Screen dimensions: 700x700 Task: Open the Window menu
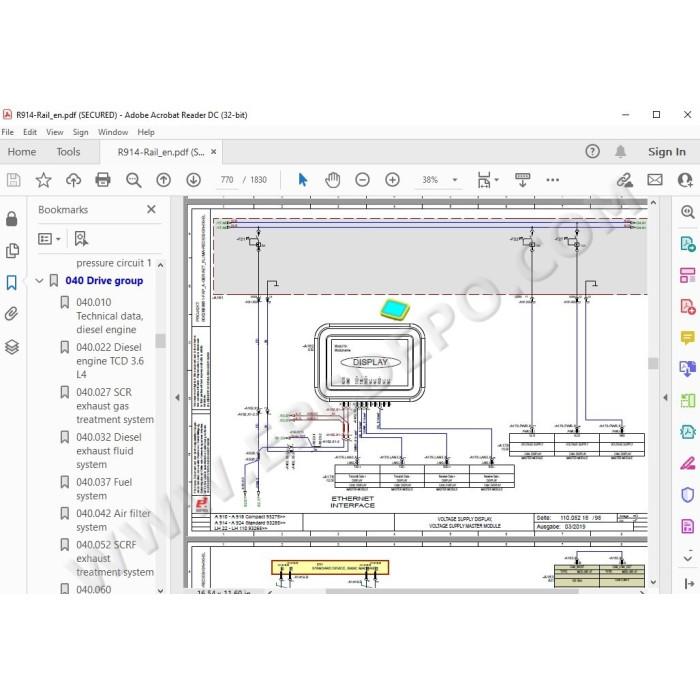(113, 132)
